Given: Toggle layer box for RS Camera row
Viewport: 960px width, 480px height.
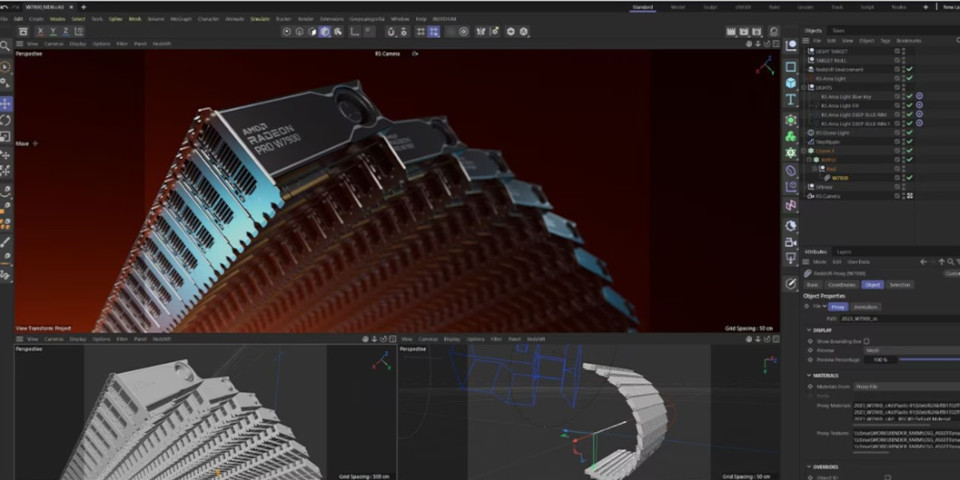Looking at the screenshot, I should [897, 196].
